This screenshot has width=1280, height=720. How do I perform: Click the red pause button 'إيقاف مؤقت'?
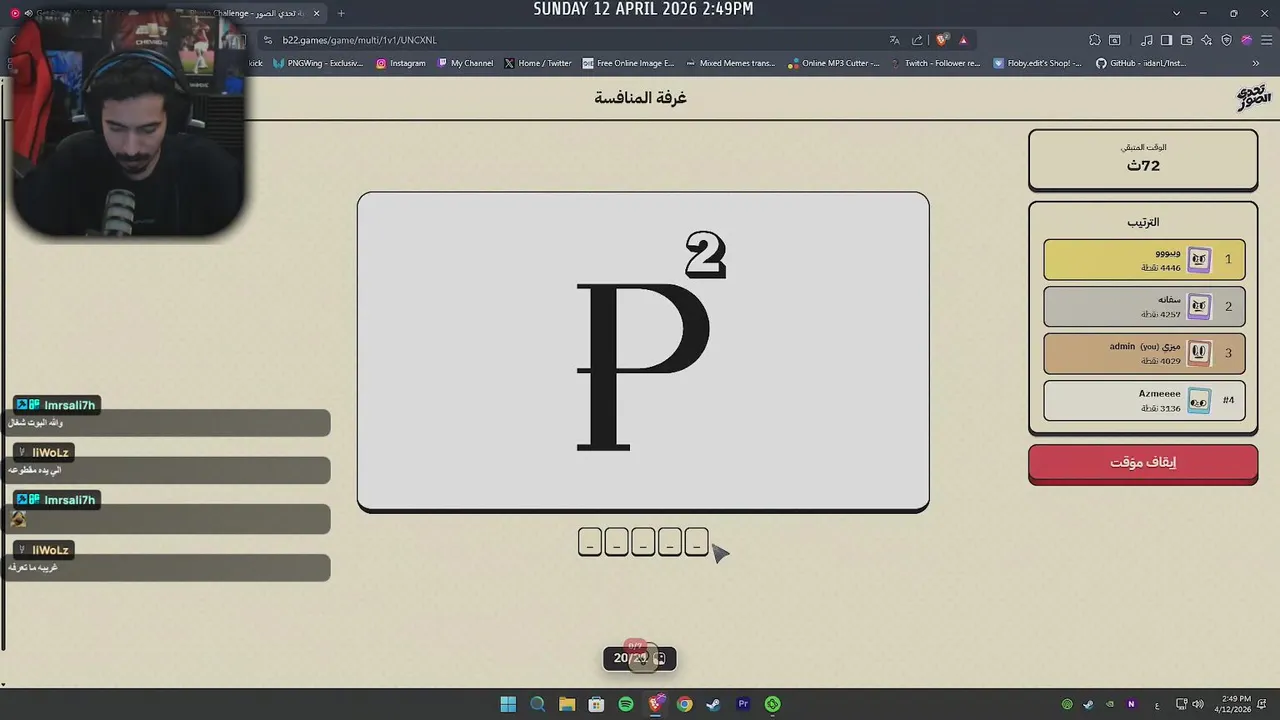pos(1143,463)
